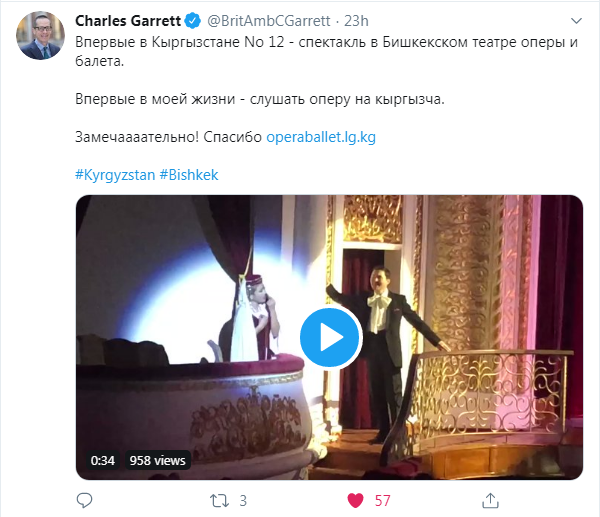Viewport: 600px width, 517px height.
Task: Click the Charles Garrett display name
Action: [128, 21]
